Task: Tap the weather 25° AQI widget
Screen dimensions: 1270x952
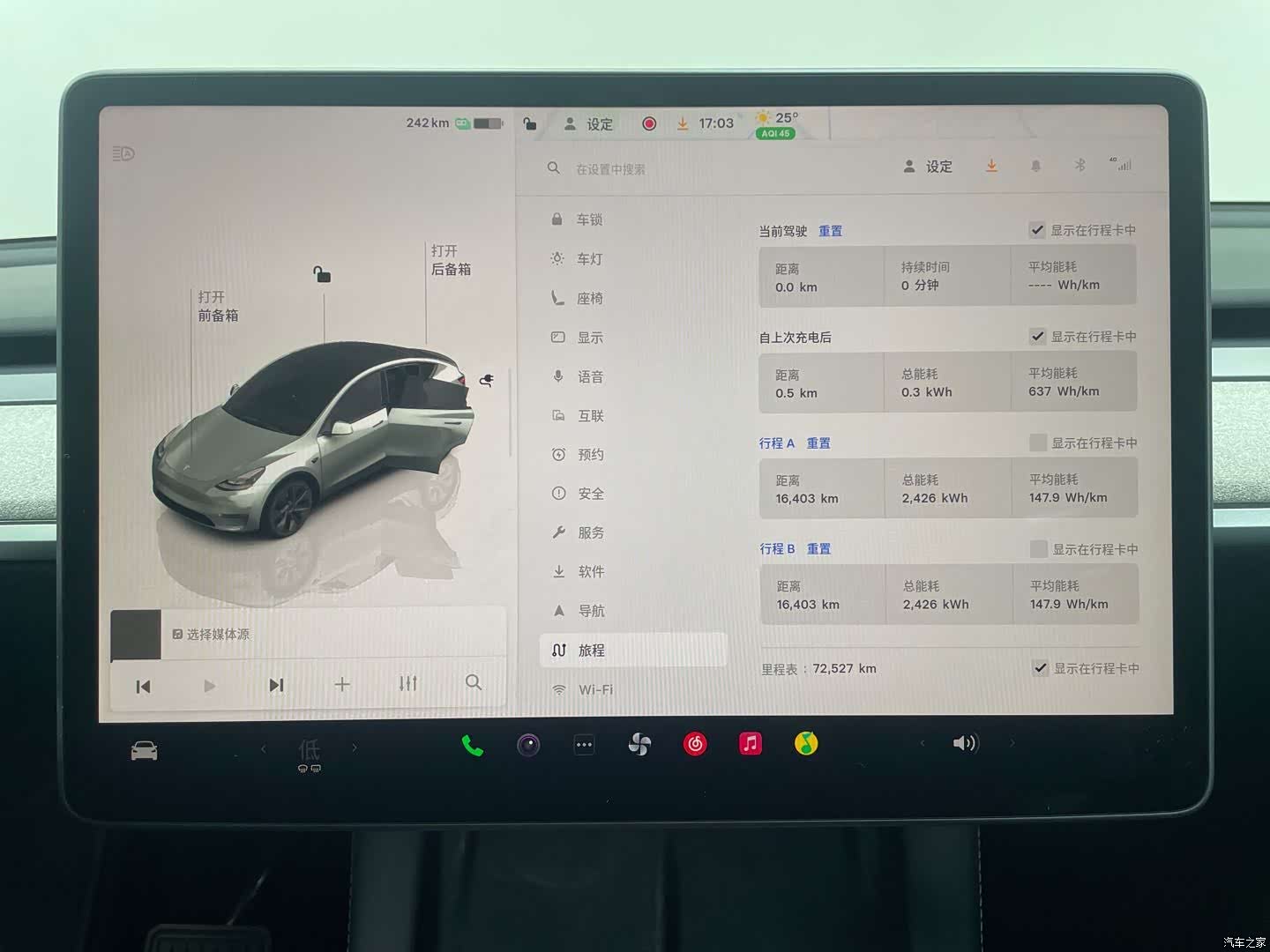Action: click(x=776, y=124)
